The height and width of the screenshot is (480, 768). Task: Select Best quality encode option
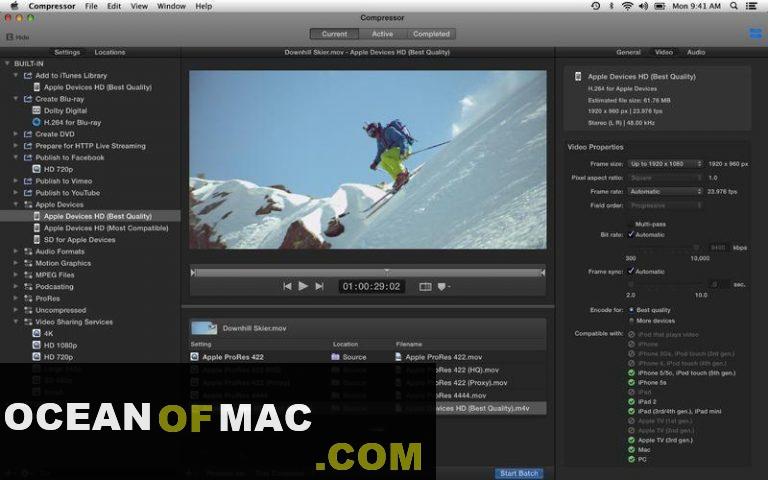point(631,310)
